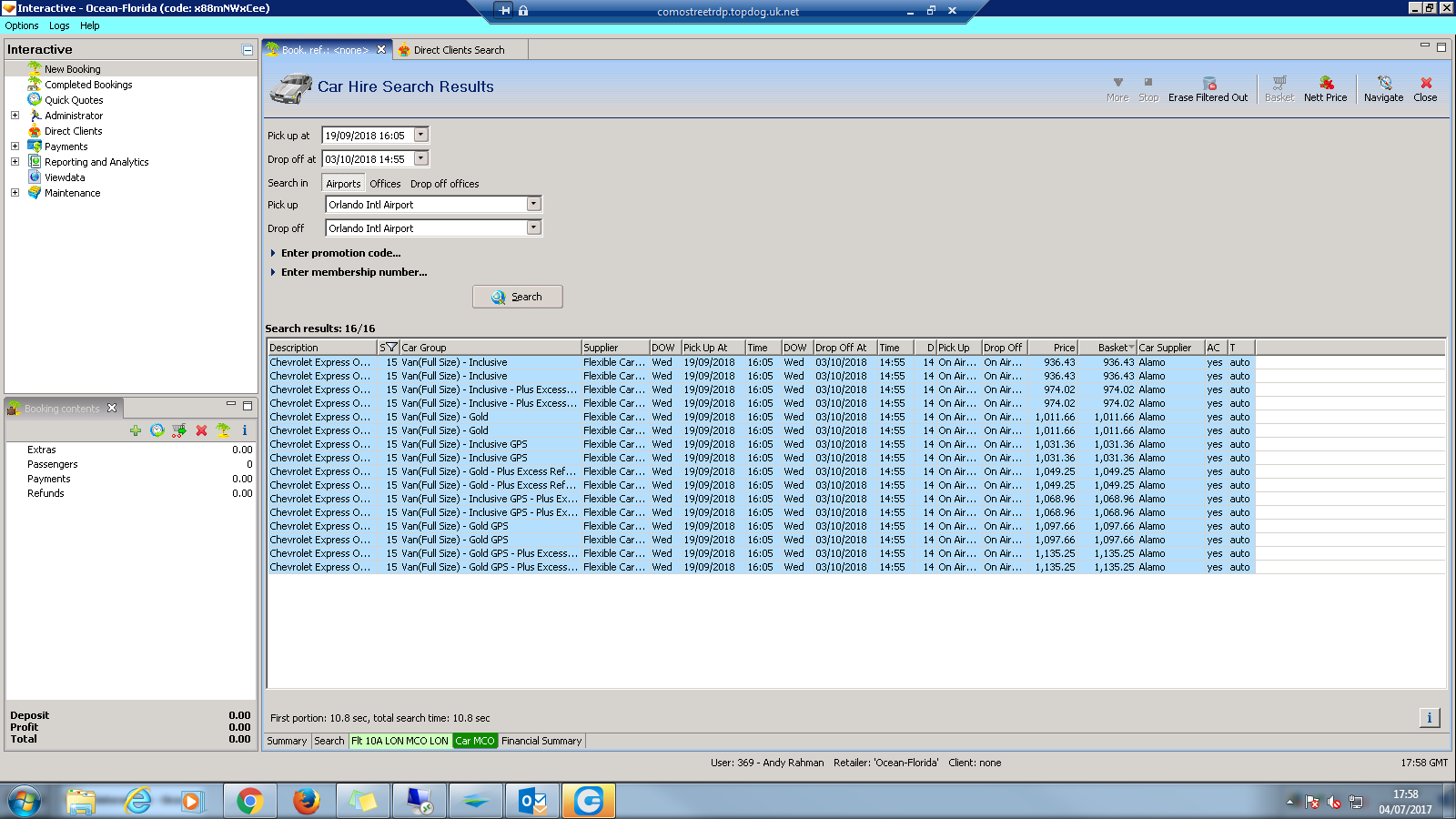This screenshot has height=819, width=1456.
Task: Close the Book. ref. none tab
Action: [381, 50]
